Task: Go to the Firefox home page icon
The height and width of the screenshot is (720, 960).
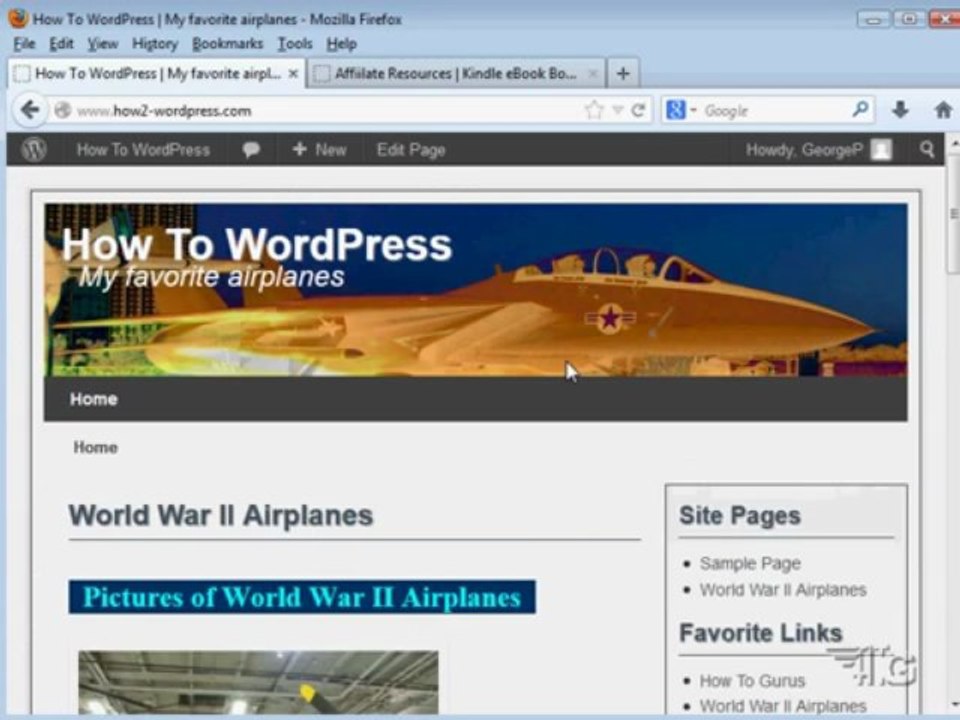Action: (943, 110)
